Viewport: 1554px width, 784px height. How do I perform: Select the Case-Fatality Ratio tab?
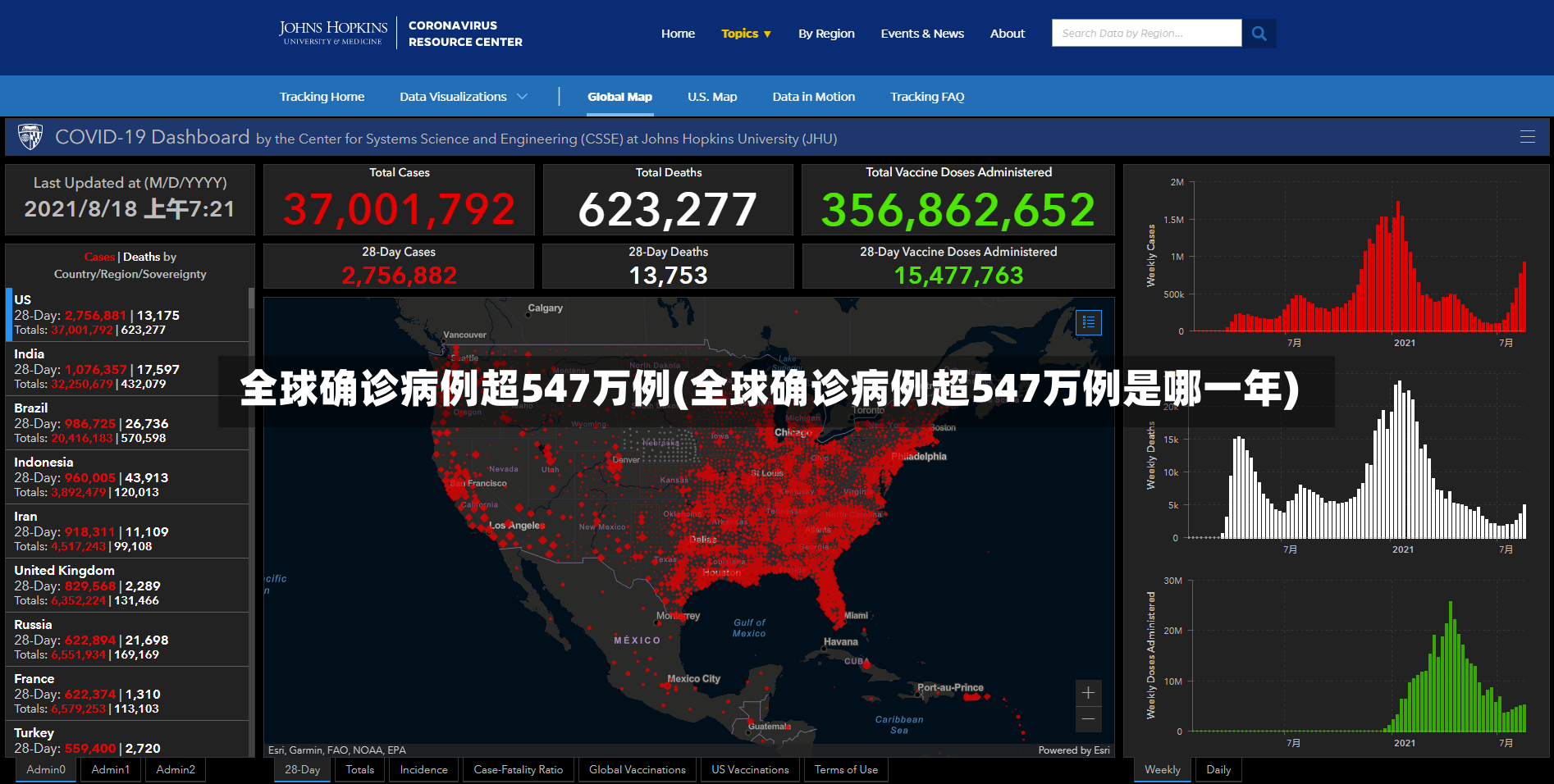coord(519,769)
